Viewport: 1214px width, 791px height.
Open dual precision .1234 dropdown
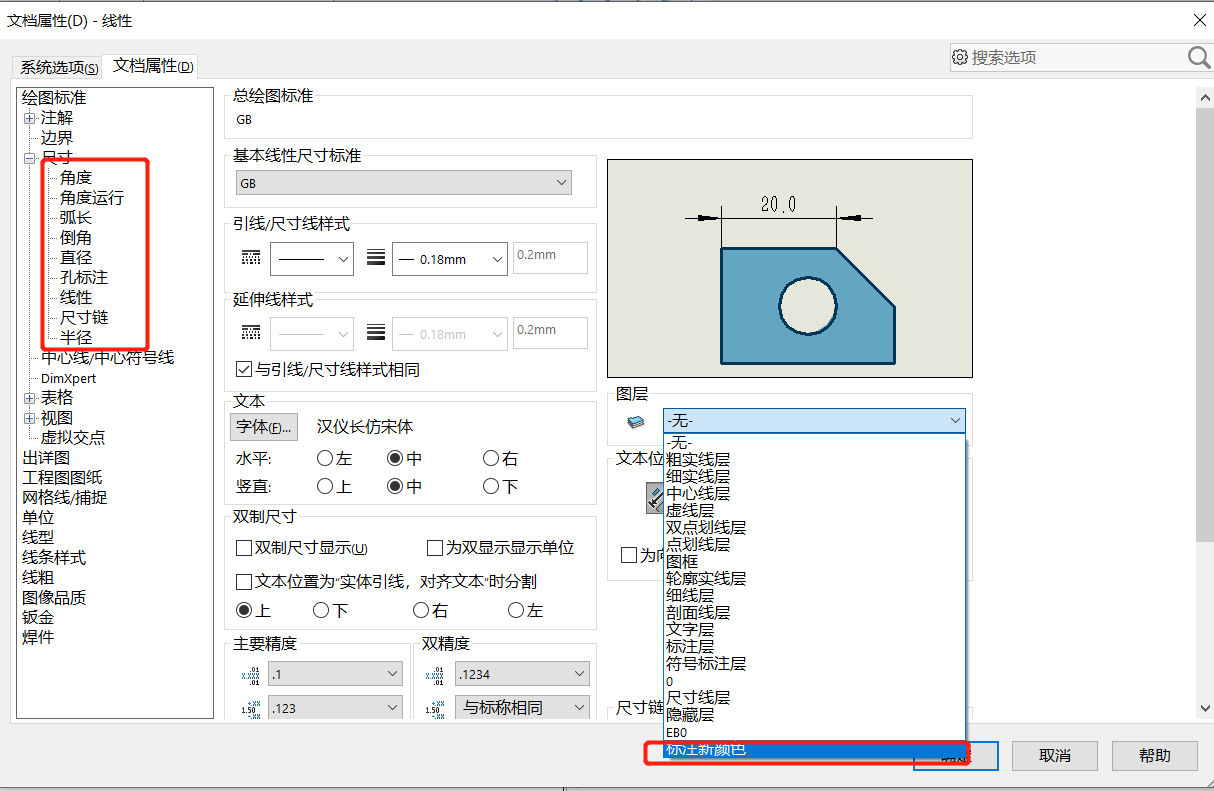pos(522,675)
